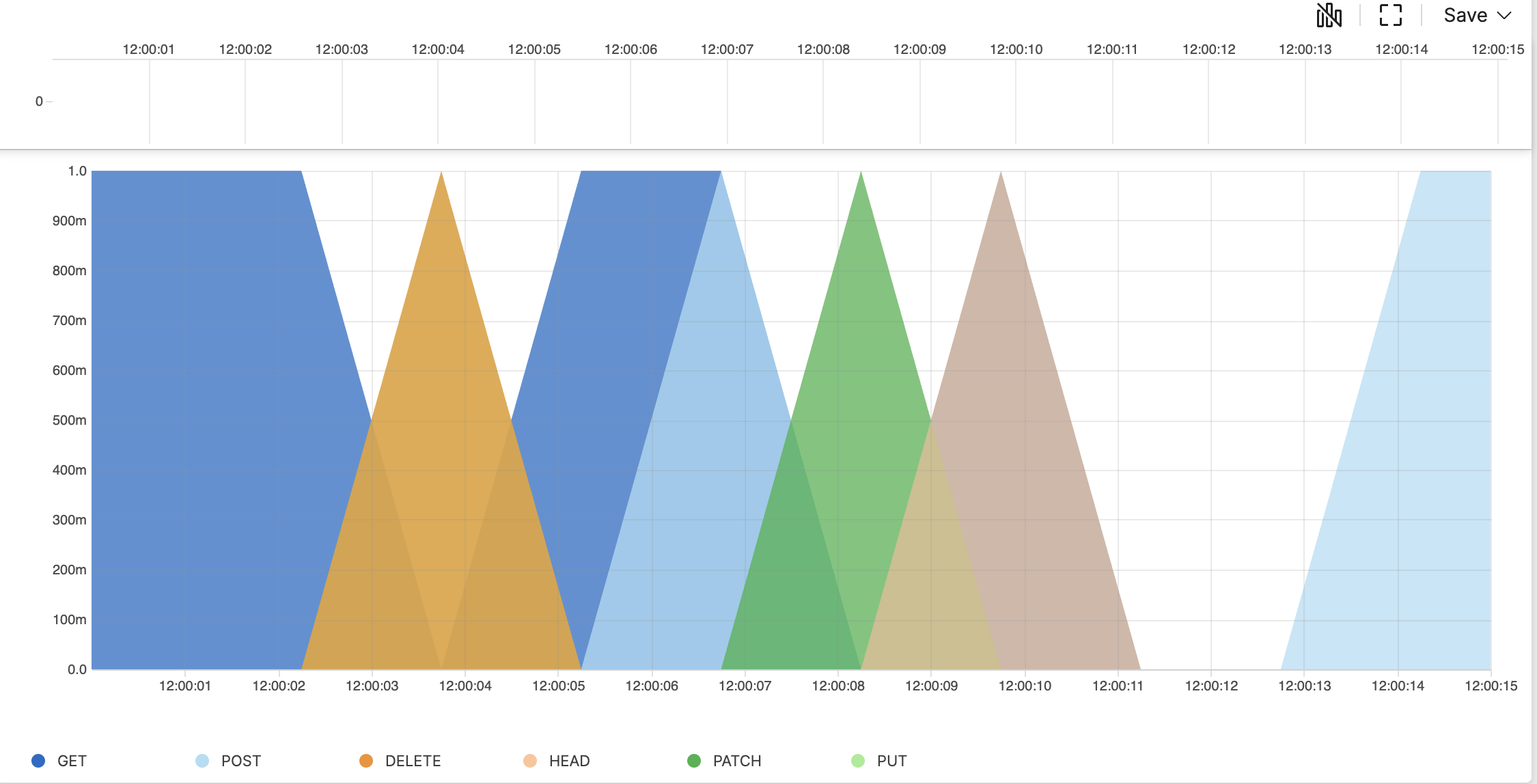Click the POST legend color dot
The width and height of the screenshot is (1537, 784).
click(x=202, y=760)
